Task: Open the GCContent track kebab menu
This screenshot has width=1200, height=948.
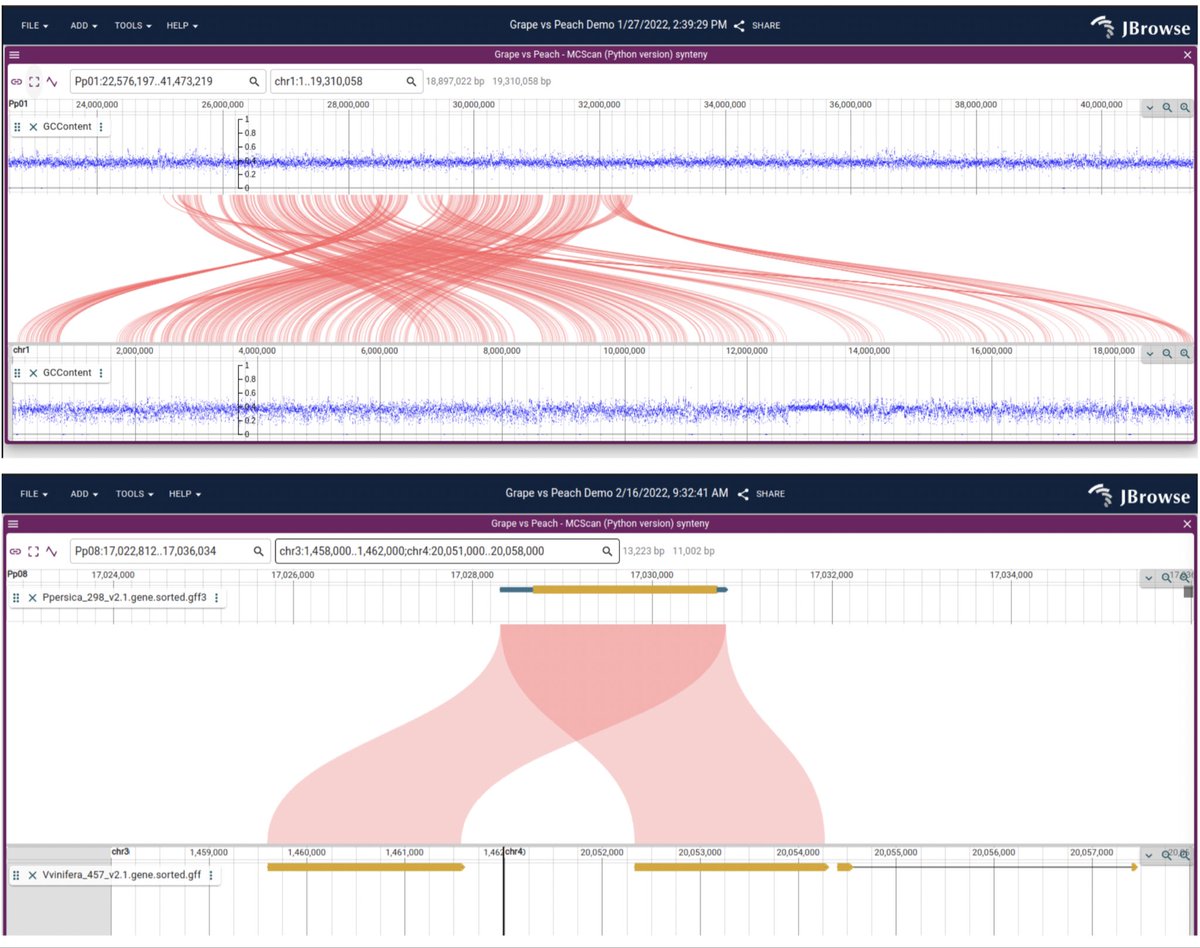Action: (100, 127)
